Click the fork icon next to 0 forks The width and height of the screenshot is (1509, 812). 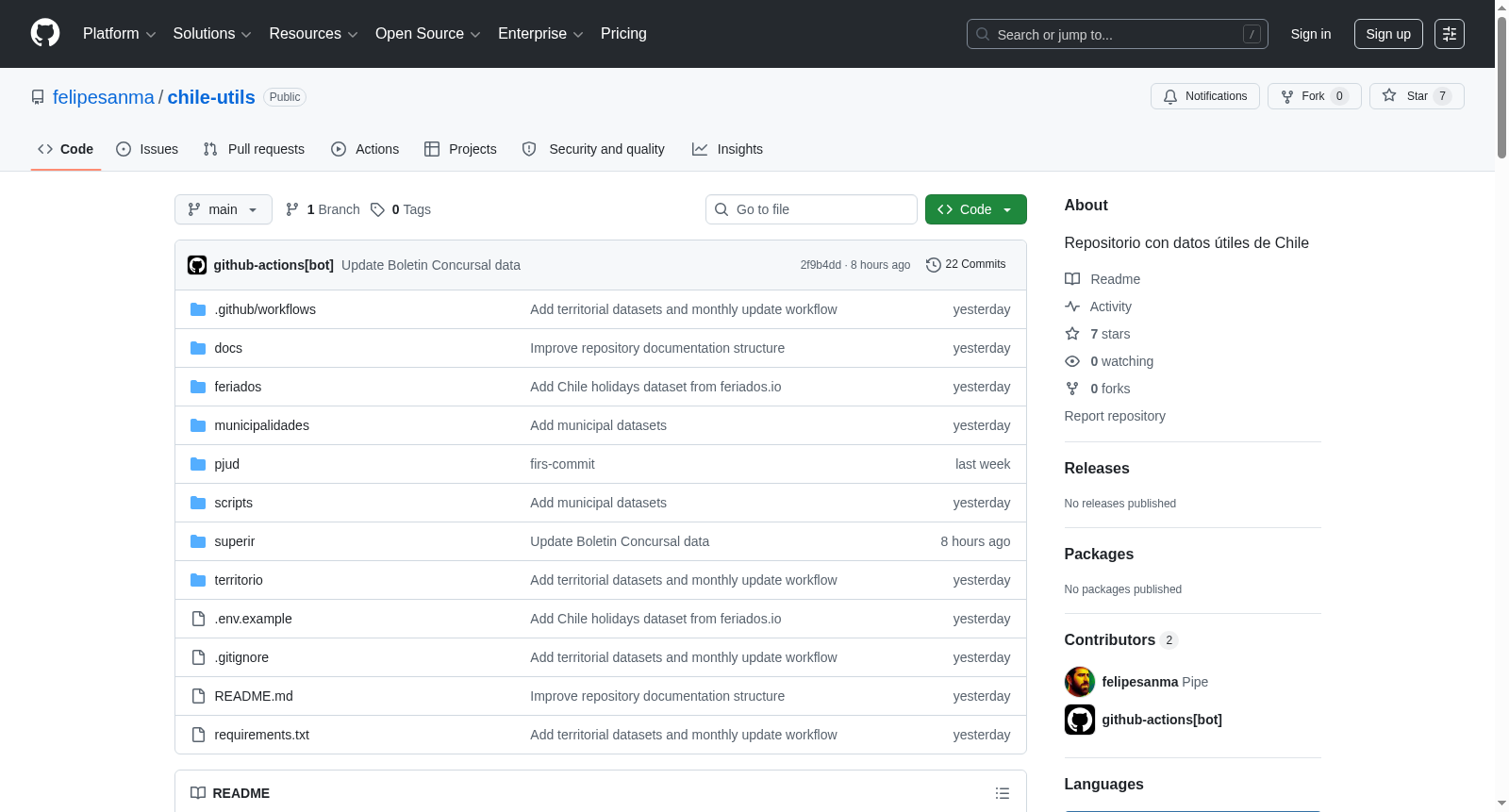point(1072,389)
